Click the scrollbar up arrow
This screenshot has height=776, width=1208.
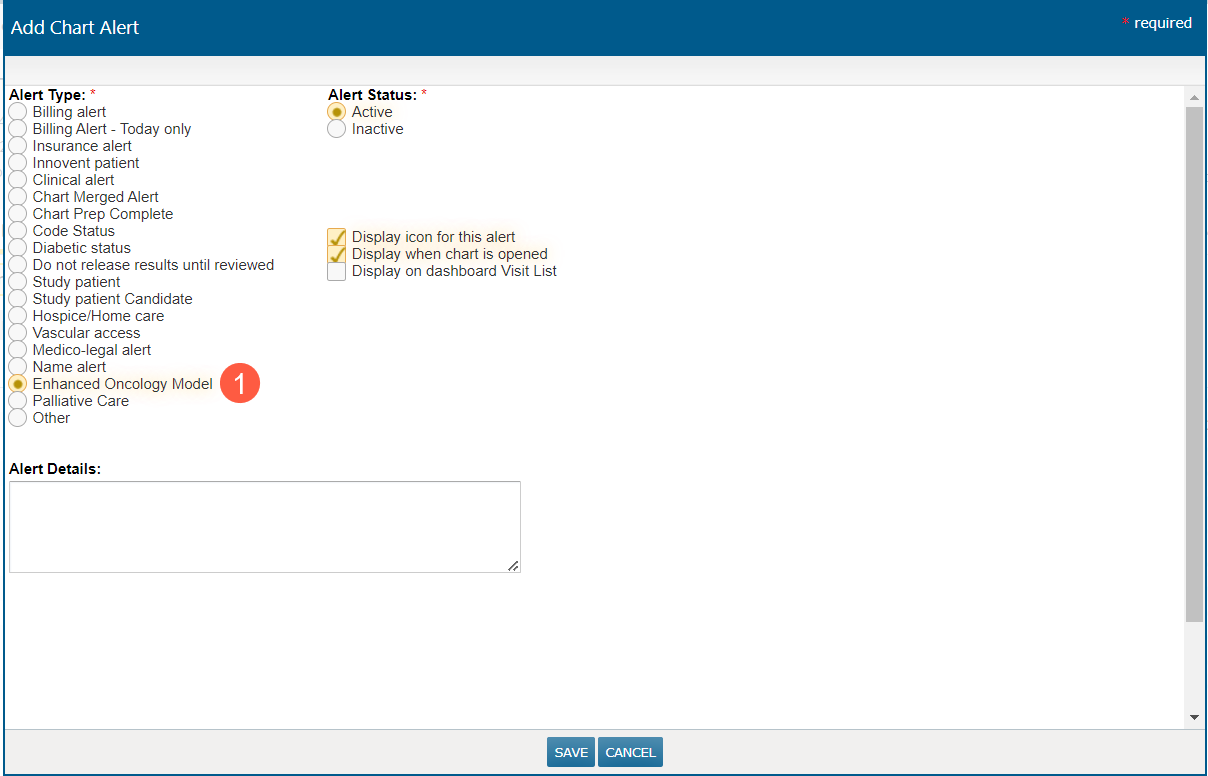pos(1194,97)
